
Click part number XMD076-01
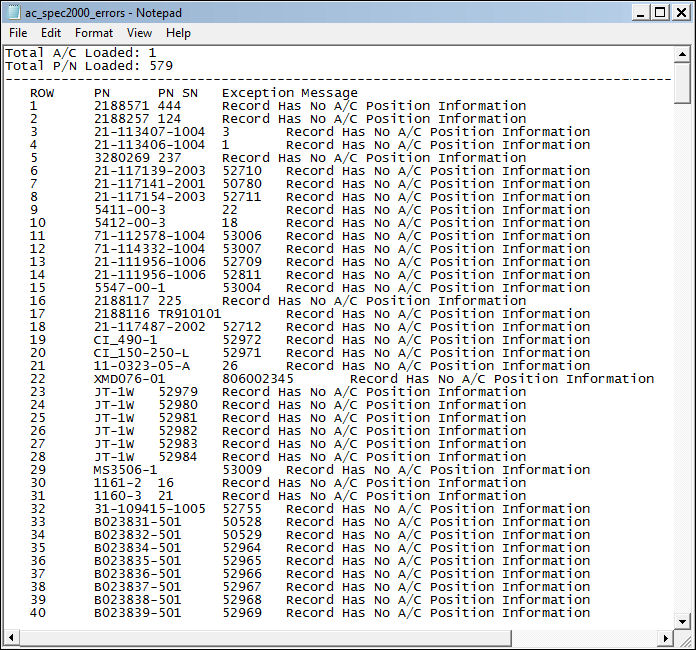[x=130, y=378]
